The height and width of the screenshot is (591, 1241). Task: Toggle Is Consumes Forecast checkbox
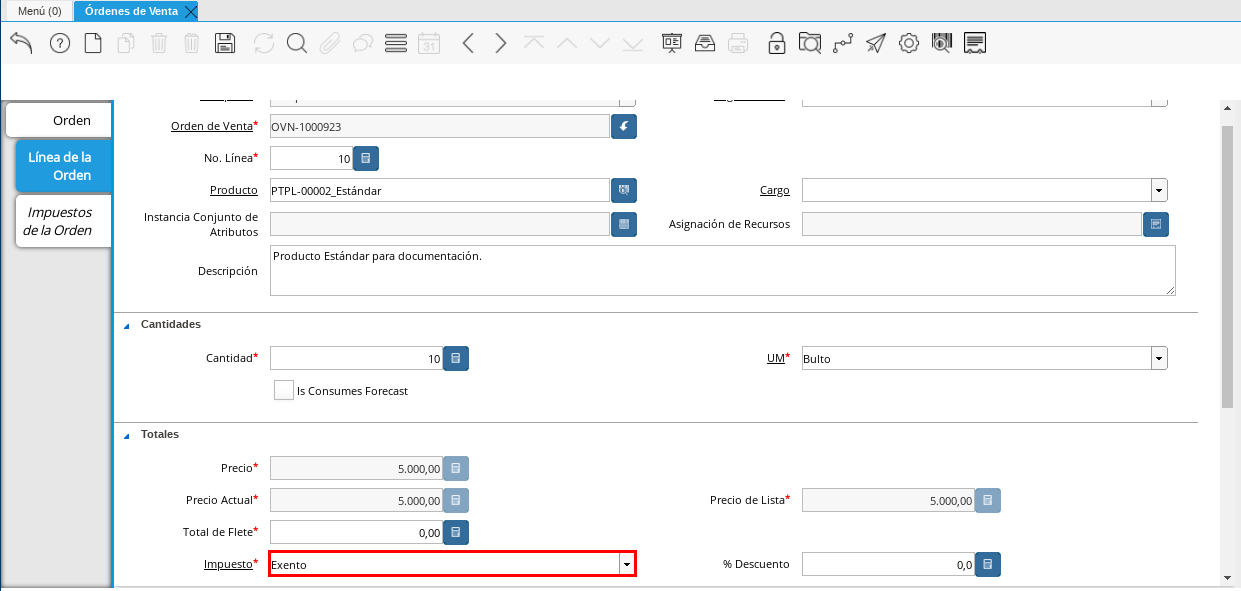284,390
